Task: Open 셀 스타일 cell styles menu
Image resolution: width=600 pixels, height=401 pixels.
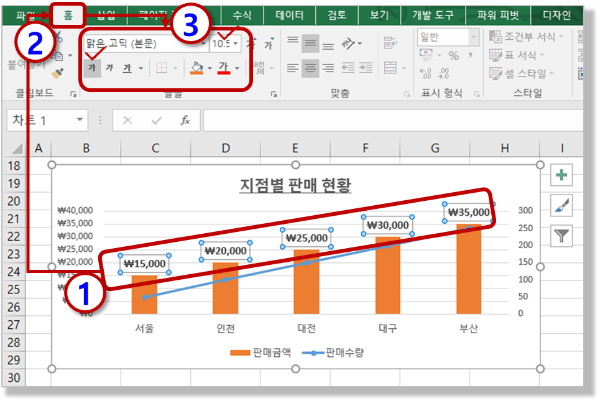Action: pos(522,73)
